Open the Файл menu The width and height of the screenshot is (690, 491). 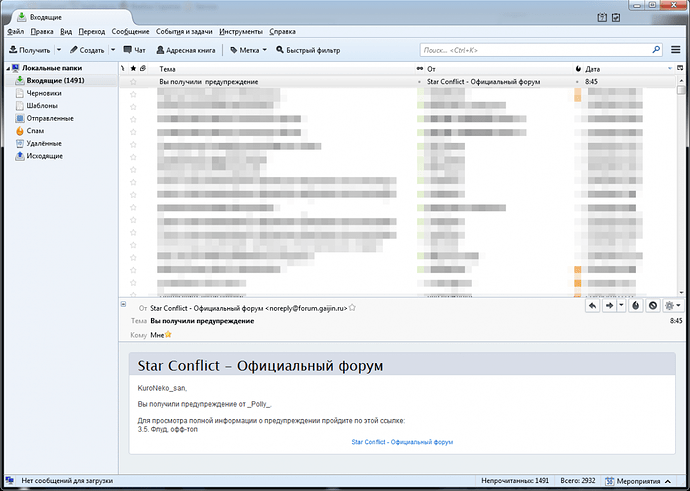pyautogui.click(x=16, y=32)
